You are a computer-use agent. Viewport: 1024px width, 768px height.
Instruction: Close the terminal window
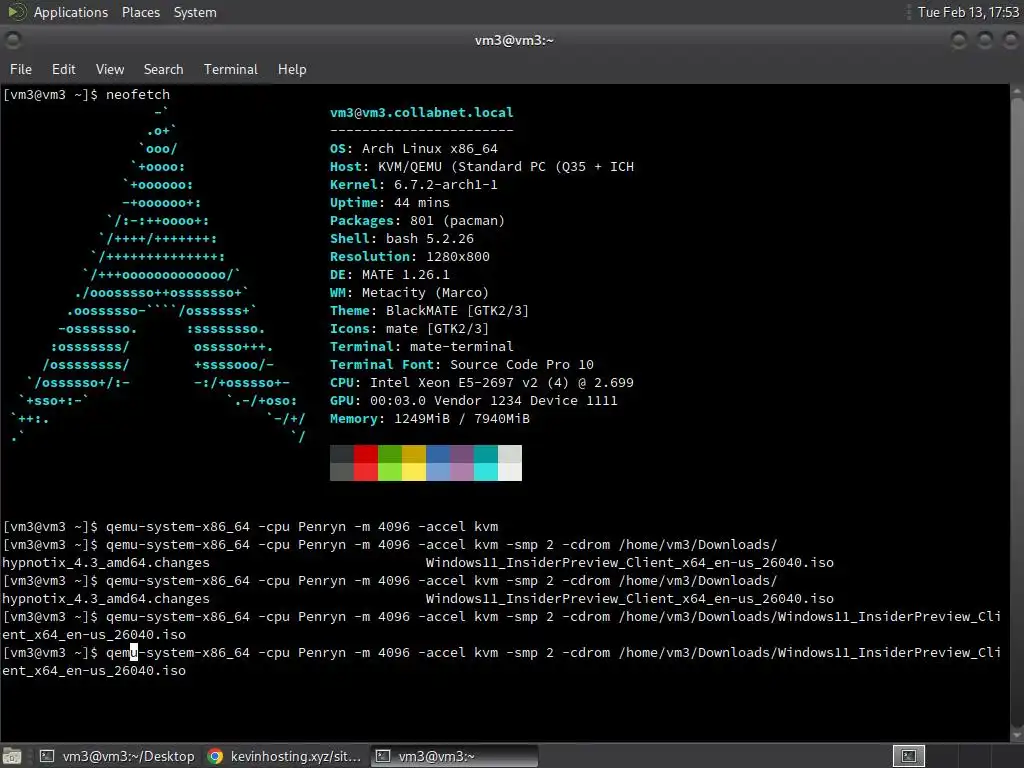tap(1010, 40)
